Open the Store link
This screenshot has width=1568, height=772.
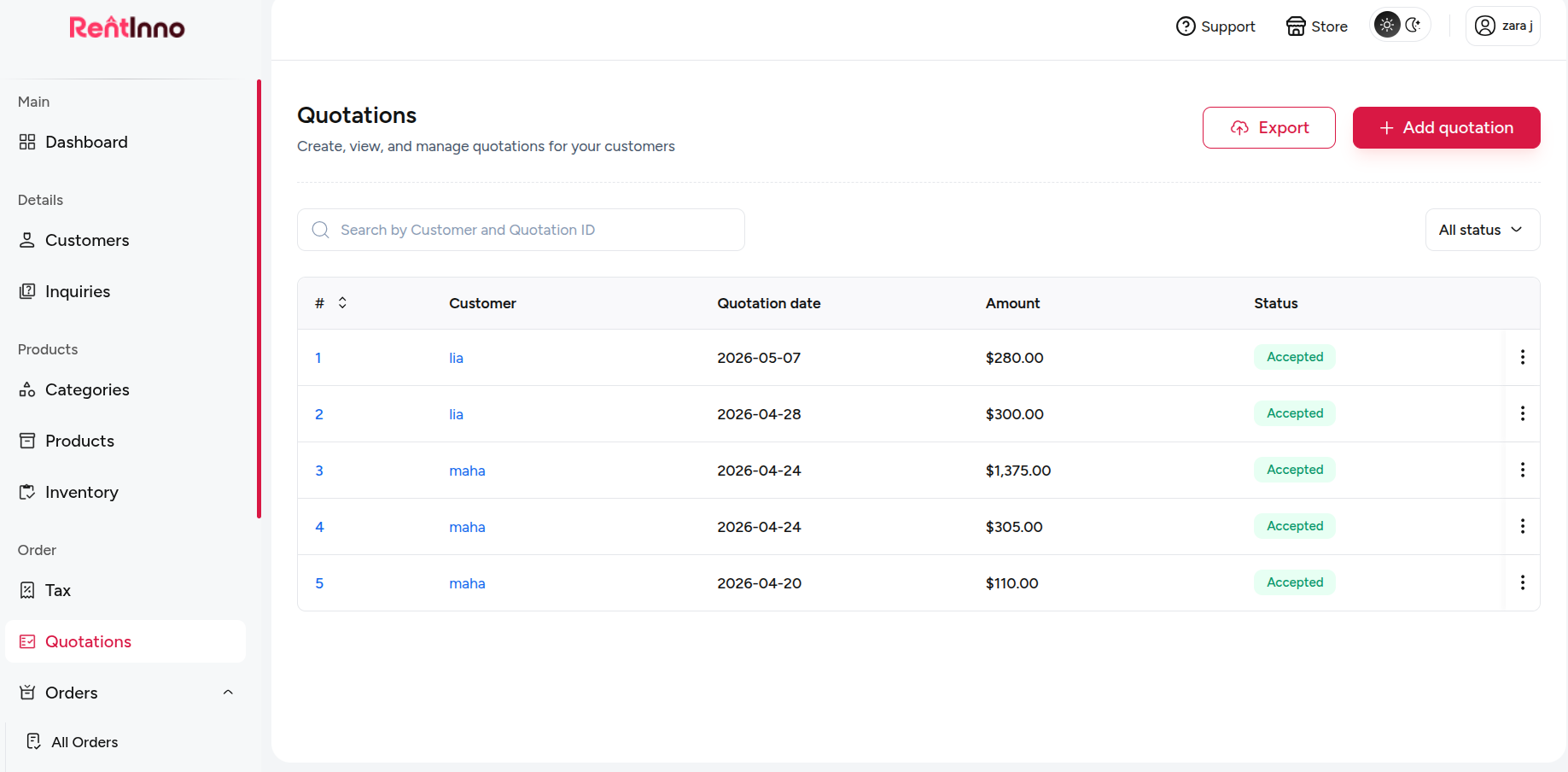1317,26
